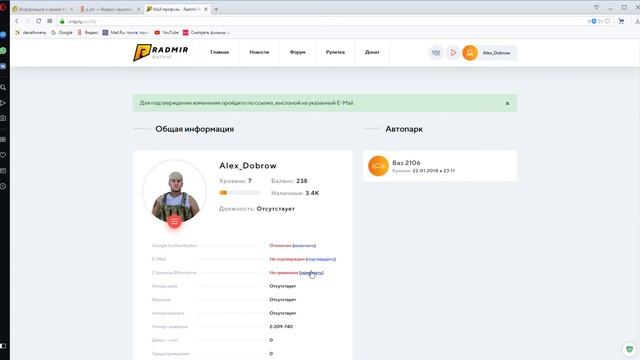The image size is (640, 360).
Task: Click the play triangle icon in header
Action: click(453, 53)
